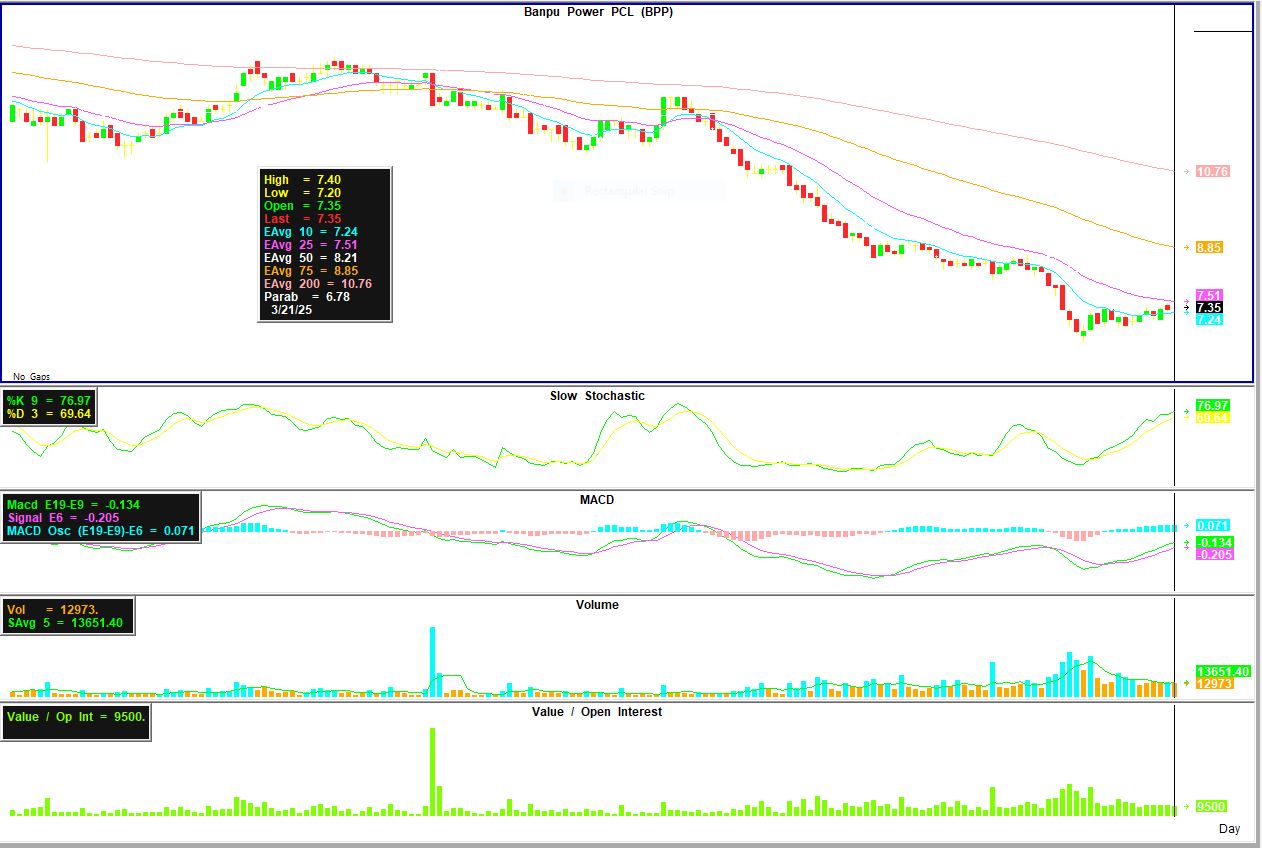This screenshot has height=848, width=1262.
Task: Click the cyan 0.071 MACD axis tag
Action: pyautogui.click(x=1214, y=525)
